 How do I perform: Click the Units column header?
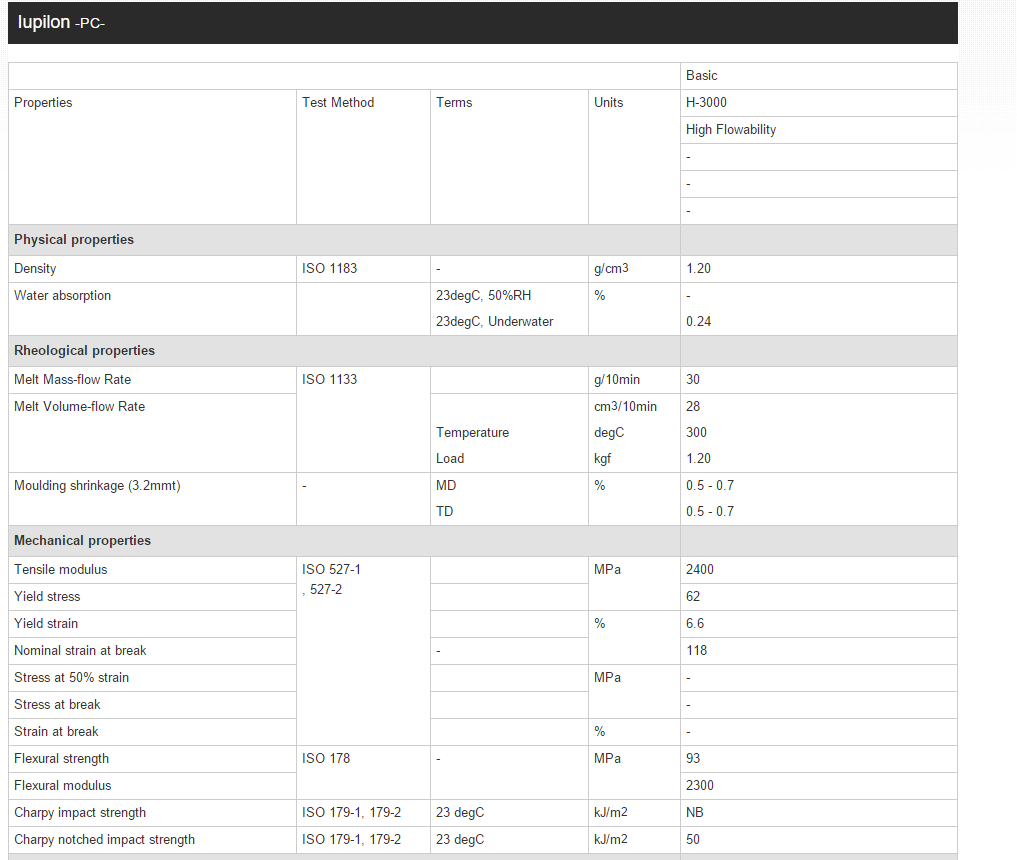click(x=608, y=103)
